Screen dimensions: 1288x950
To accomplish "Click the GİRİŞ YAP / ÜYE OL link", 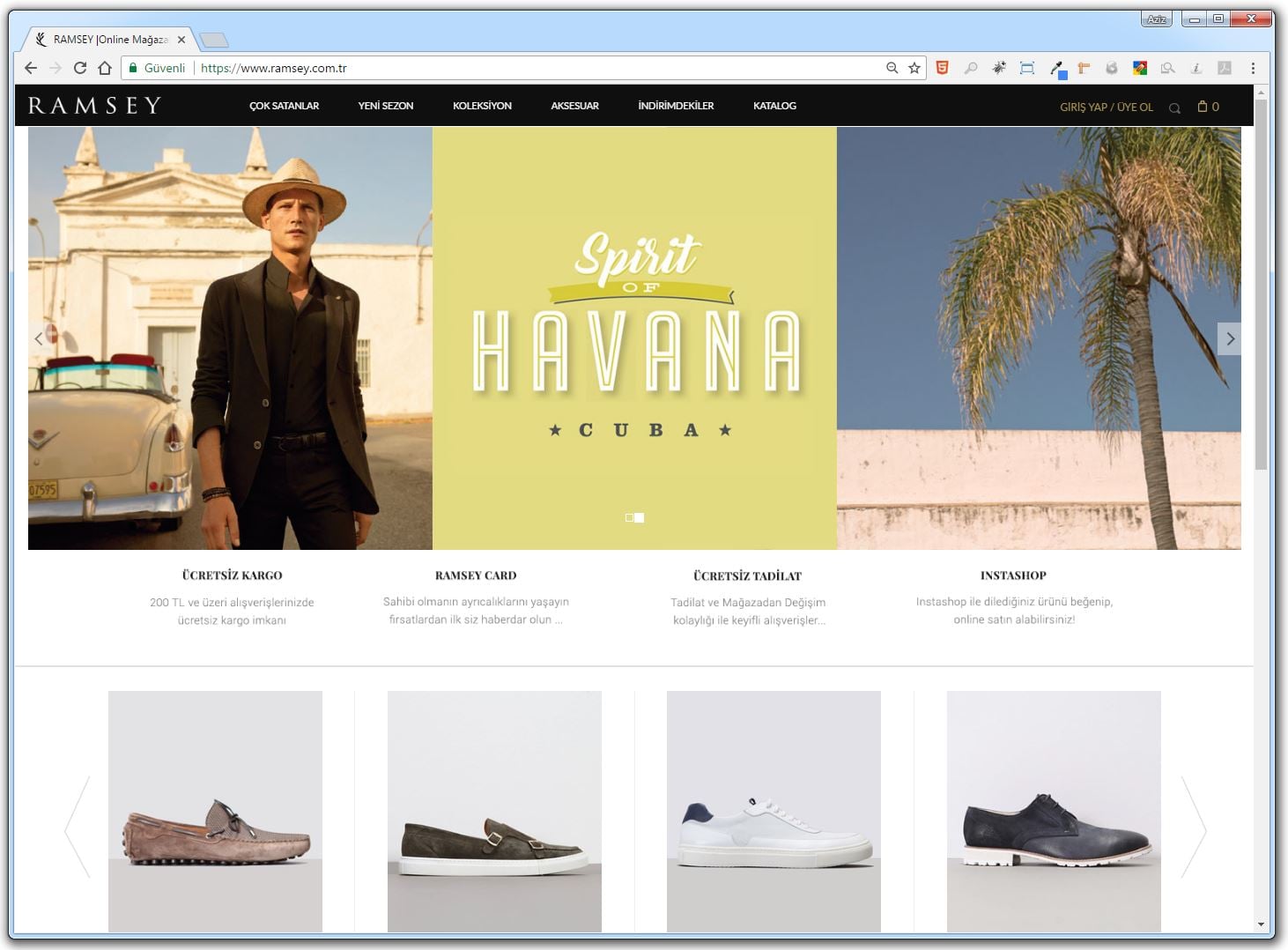I will click(1106, 107).
